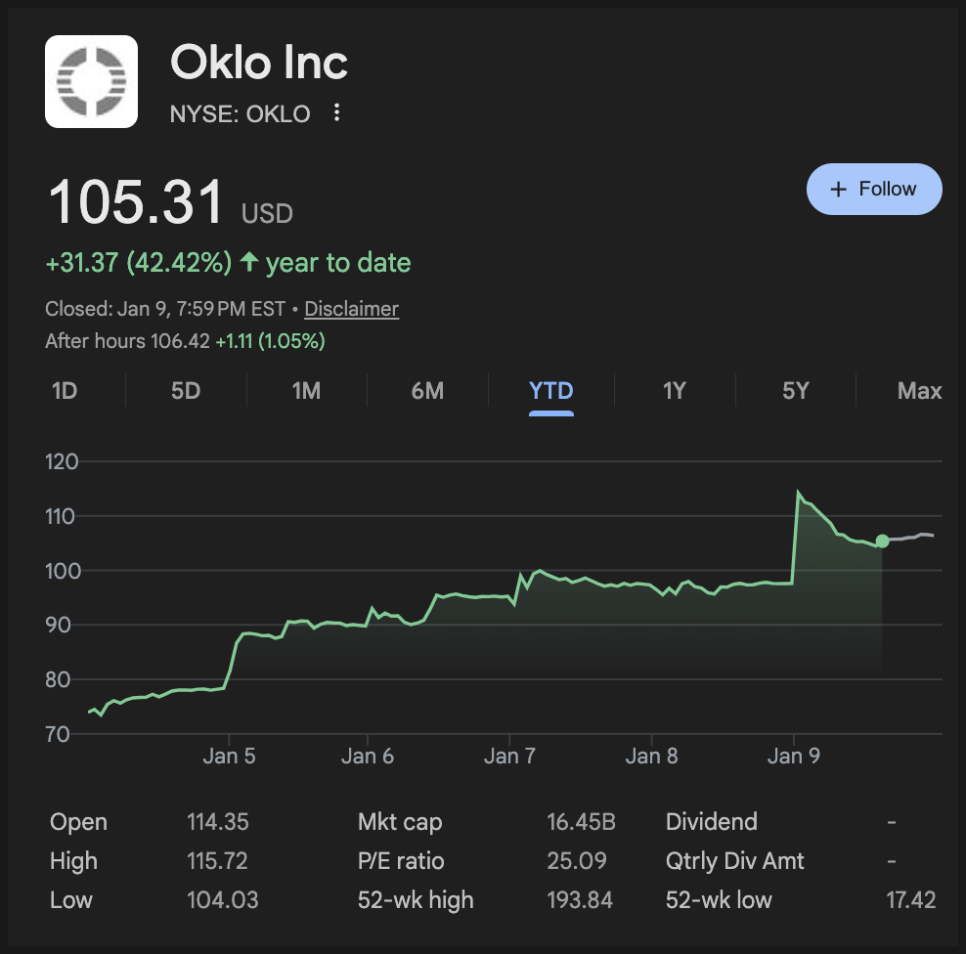This screenshot has width=966, height=954.
Task: Click the 105.31 current price value
Action: tap(137, 202)
